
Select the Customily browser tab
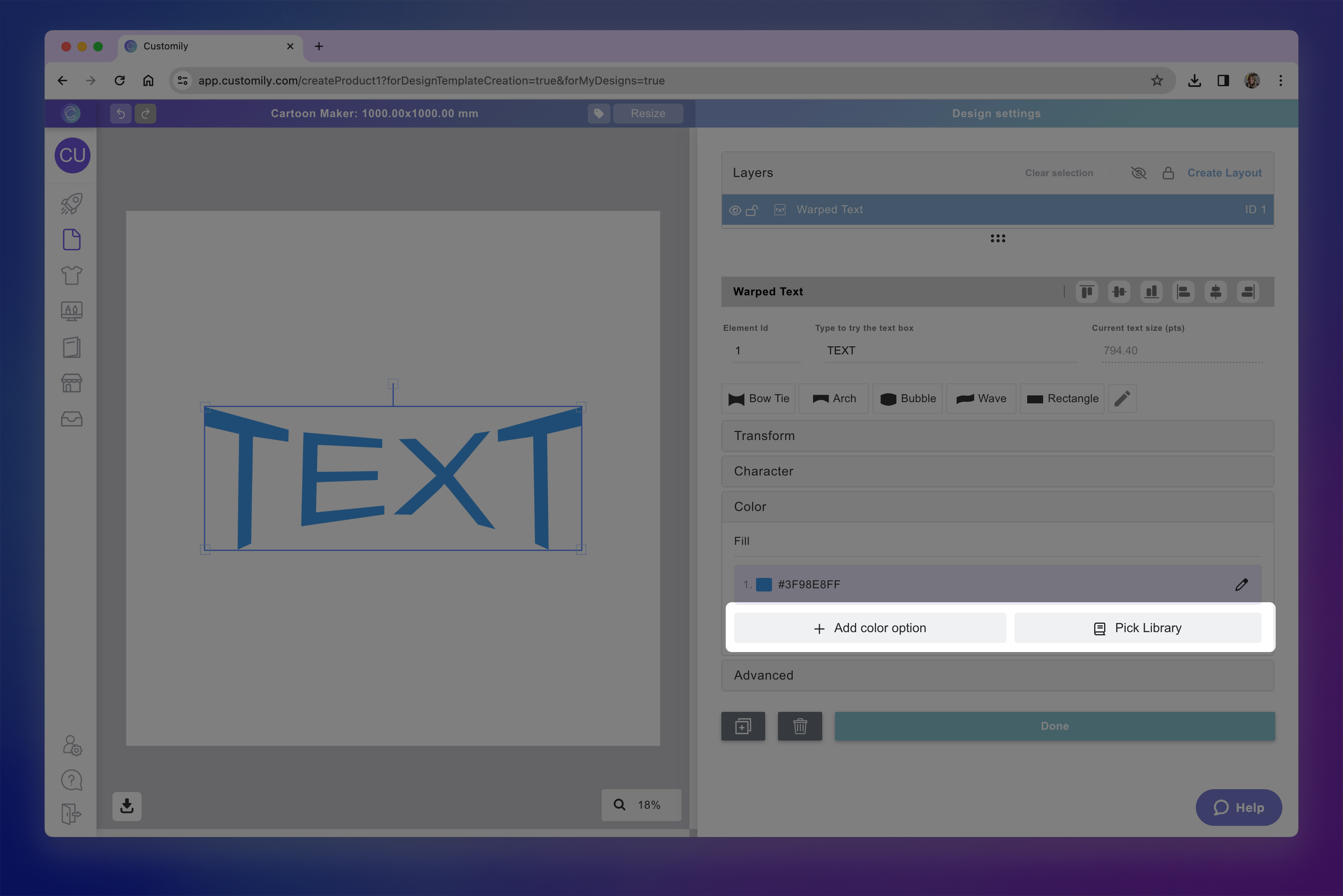189,46
